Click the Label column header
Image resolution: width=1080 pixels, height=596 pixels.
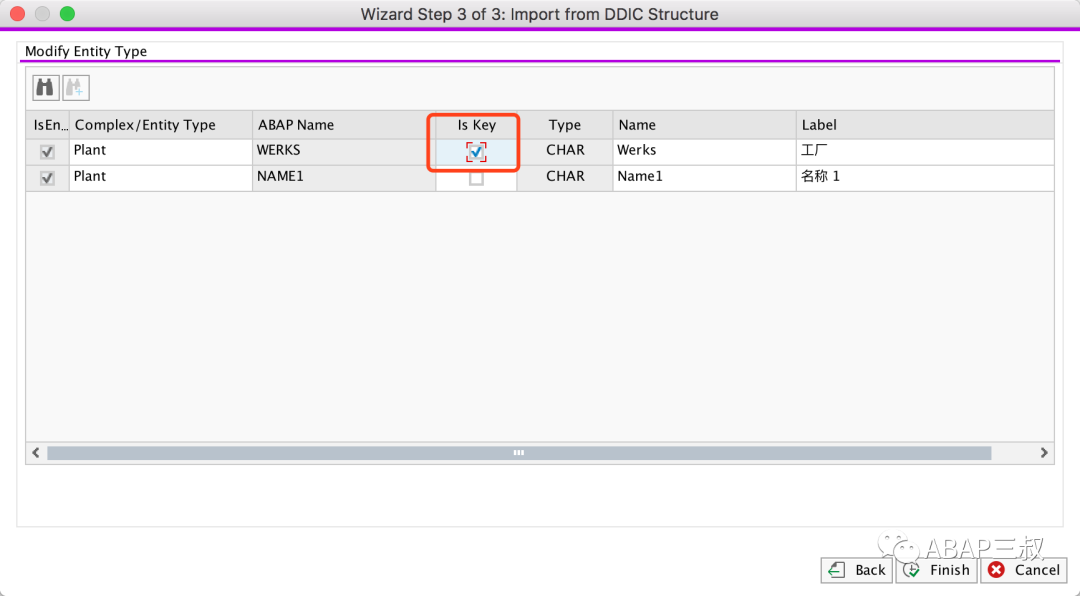925,125
